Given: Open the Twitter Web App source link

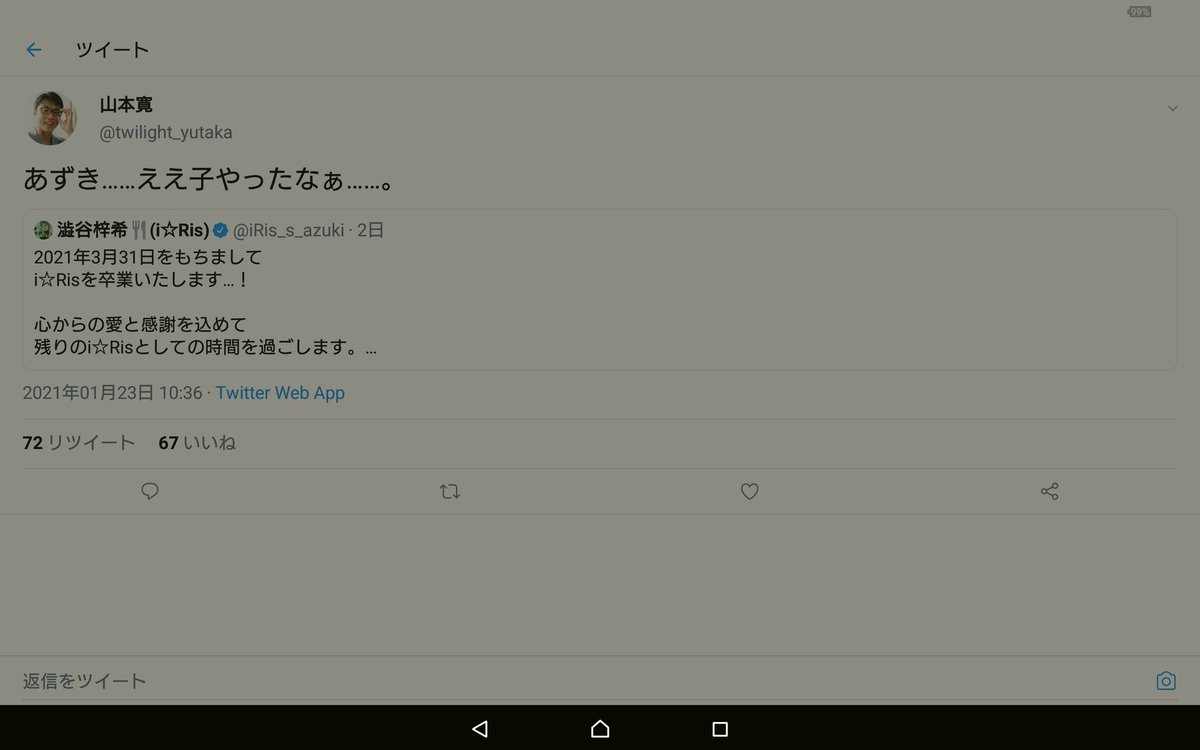Looking at the screenshot, I should (280, 393).
